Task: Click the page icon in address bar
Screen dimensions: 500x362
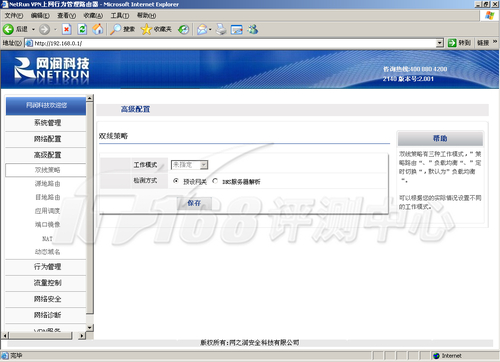Action: [x=29, y=43]
